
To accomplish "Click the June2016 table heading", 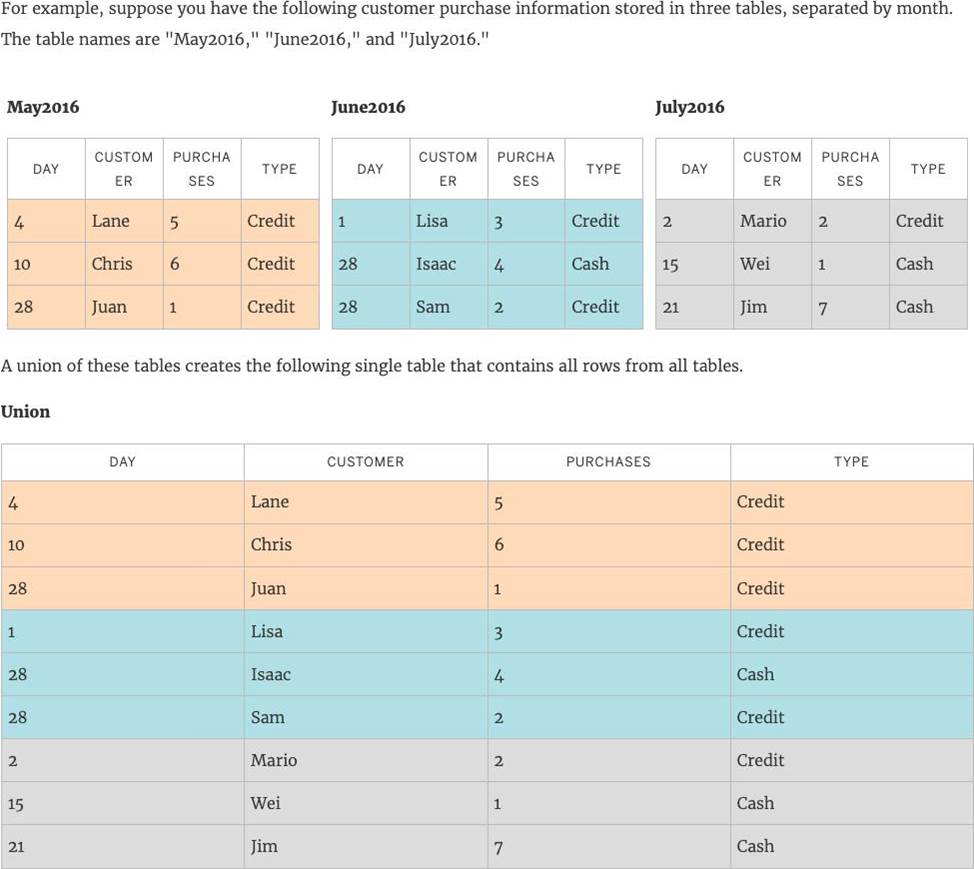I will tap(368, 107).
